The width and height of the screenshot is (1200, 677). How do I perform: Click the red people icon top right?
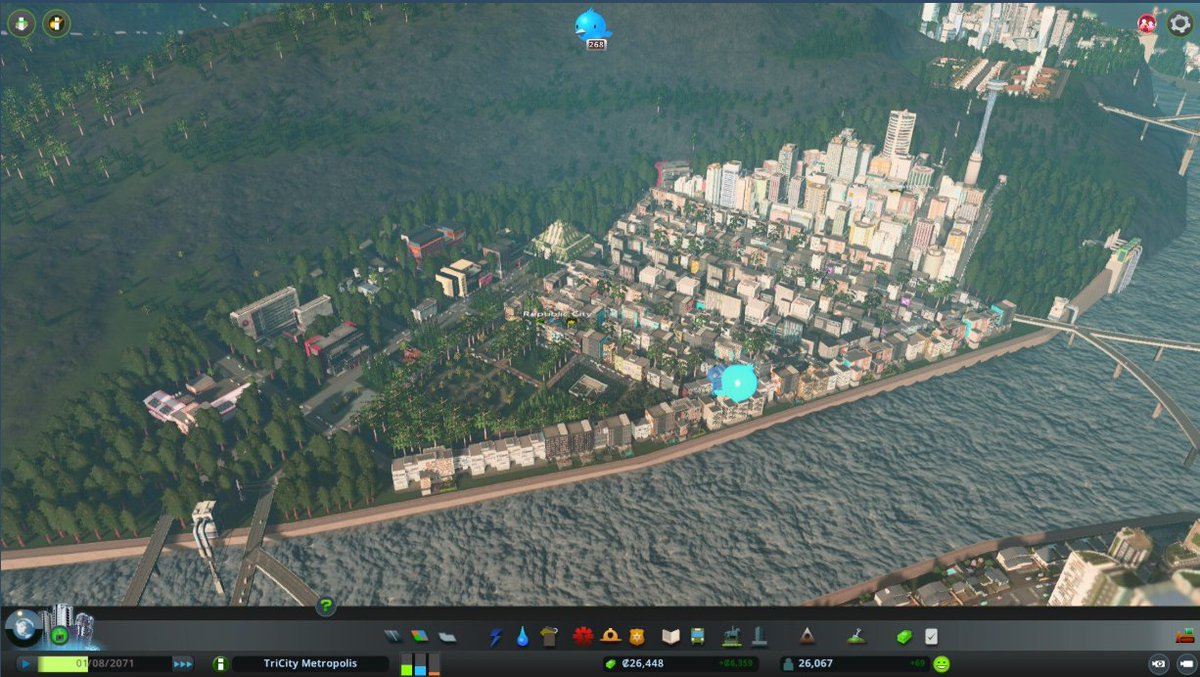click(x=1147, y=24)
